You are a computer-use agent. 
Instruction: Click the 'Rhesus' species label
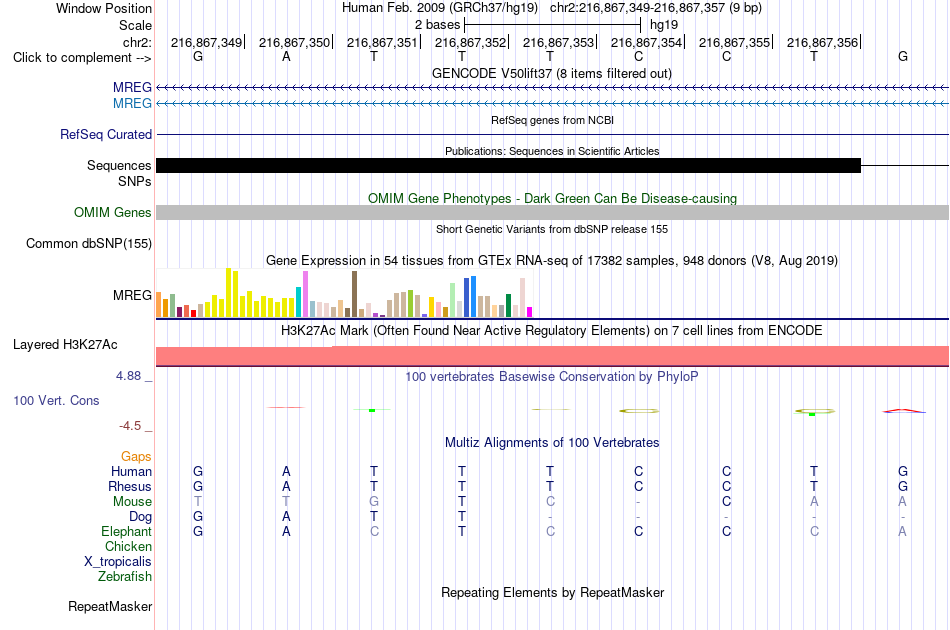130,486
